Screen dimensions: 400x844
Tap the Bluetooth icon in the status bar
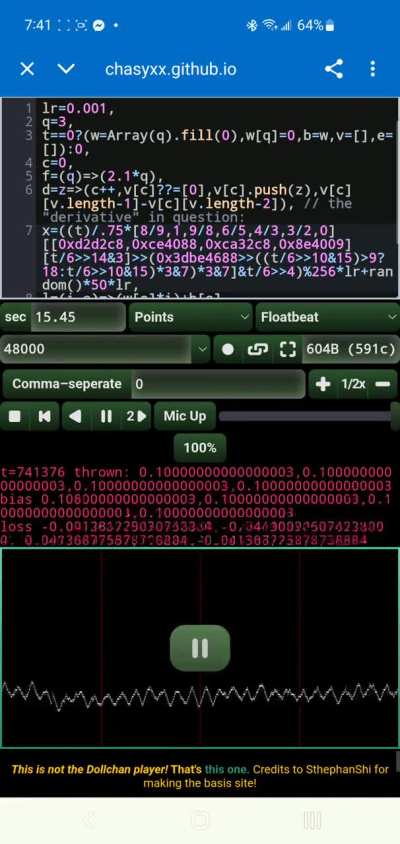[x=251, y=25]
